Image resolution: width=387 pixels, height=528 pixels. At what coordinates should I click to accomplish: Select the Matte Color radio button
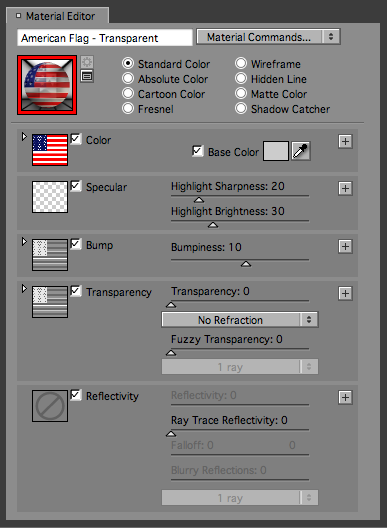pos(241,93)
